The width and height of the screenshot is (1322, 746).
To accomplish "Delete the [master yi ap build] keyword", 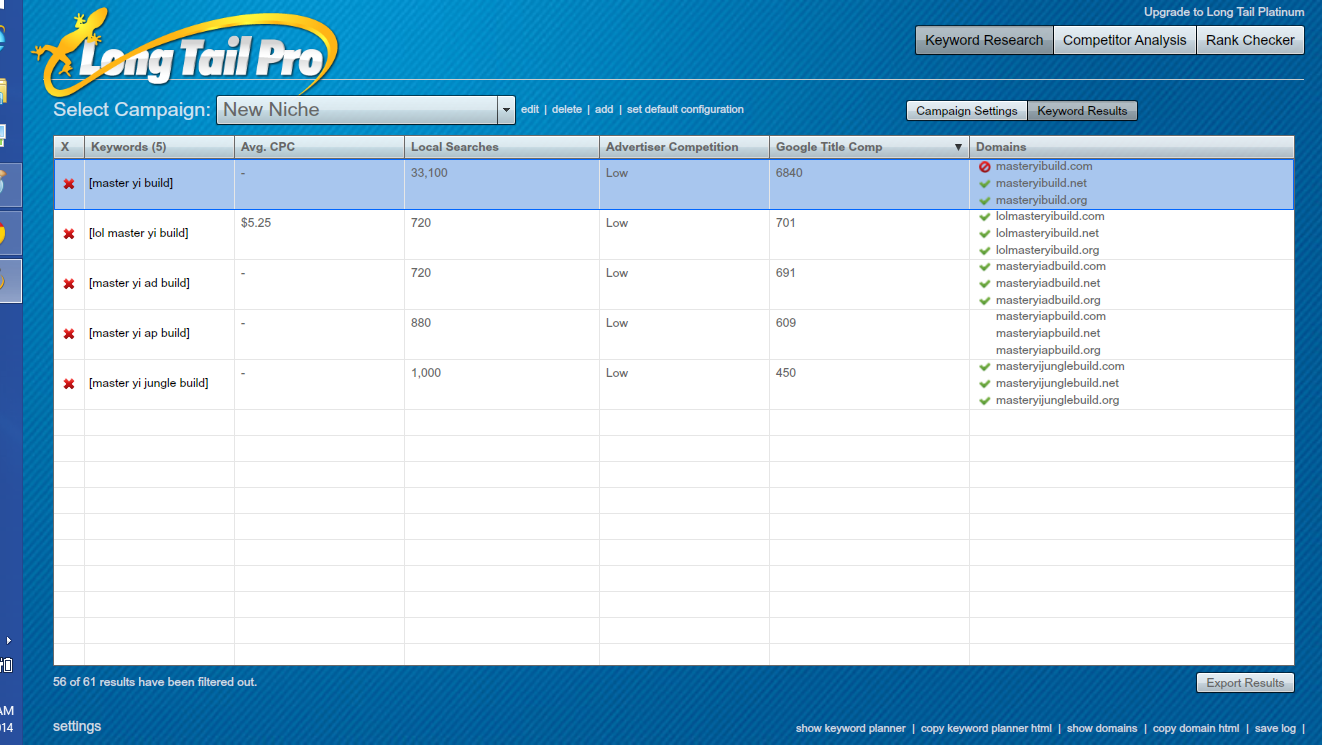I will [69, 334].
